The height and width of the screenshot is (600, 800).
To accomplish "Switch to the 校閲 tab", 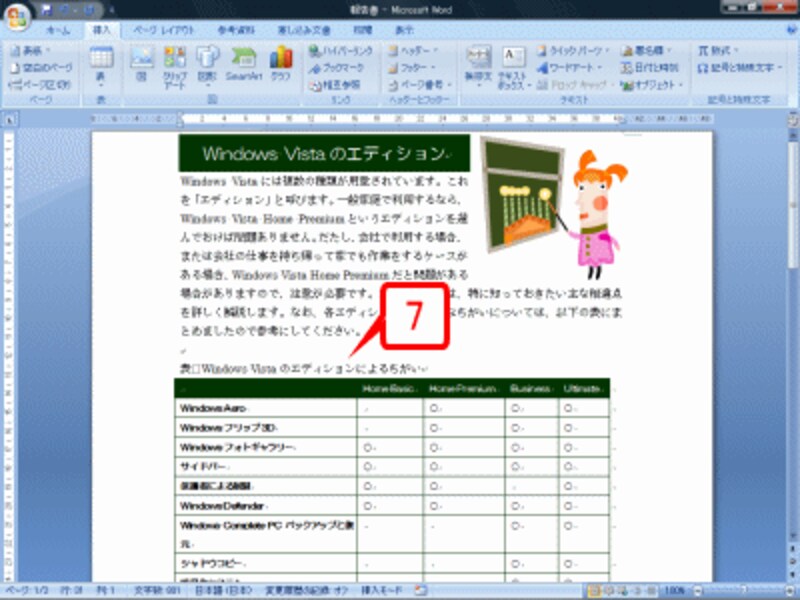I will [363, 31].
